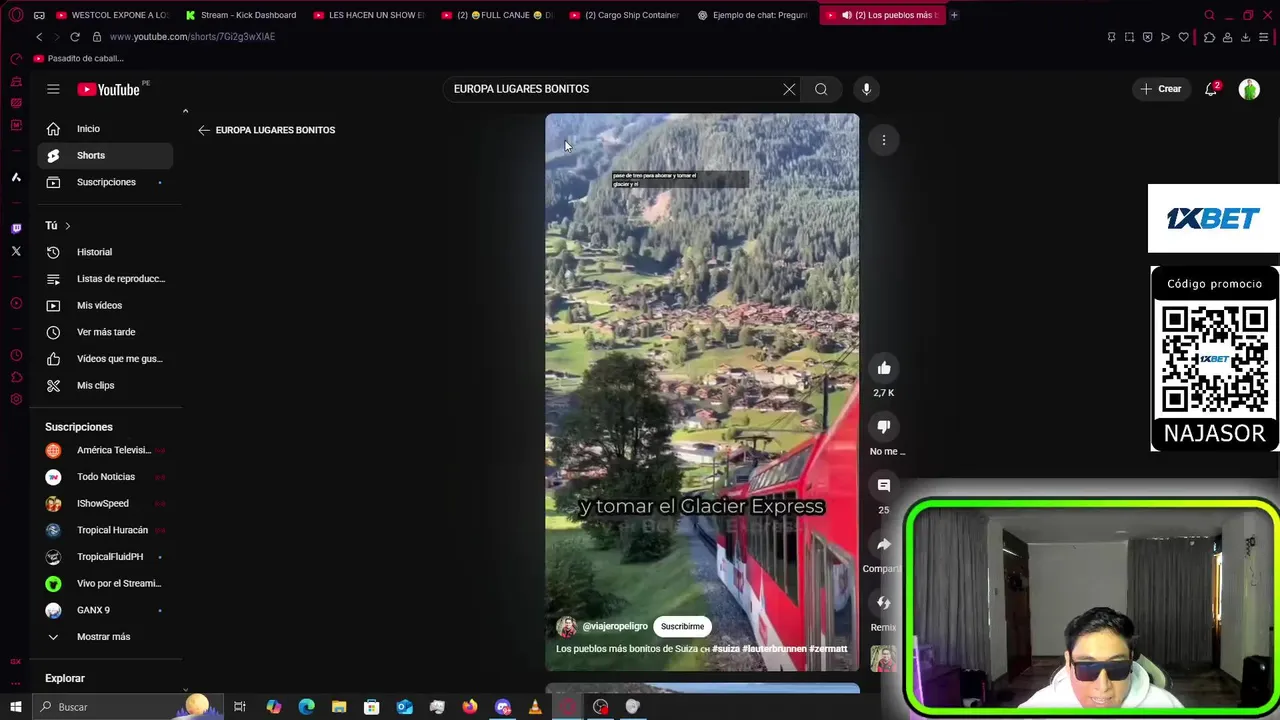Switch to LES HACEN UN SHOW tab

point(369,15)
